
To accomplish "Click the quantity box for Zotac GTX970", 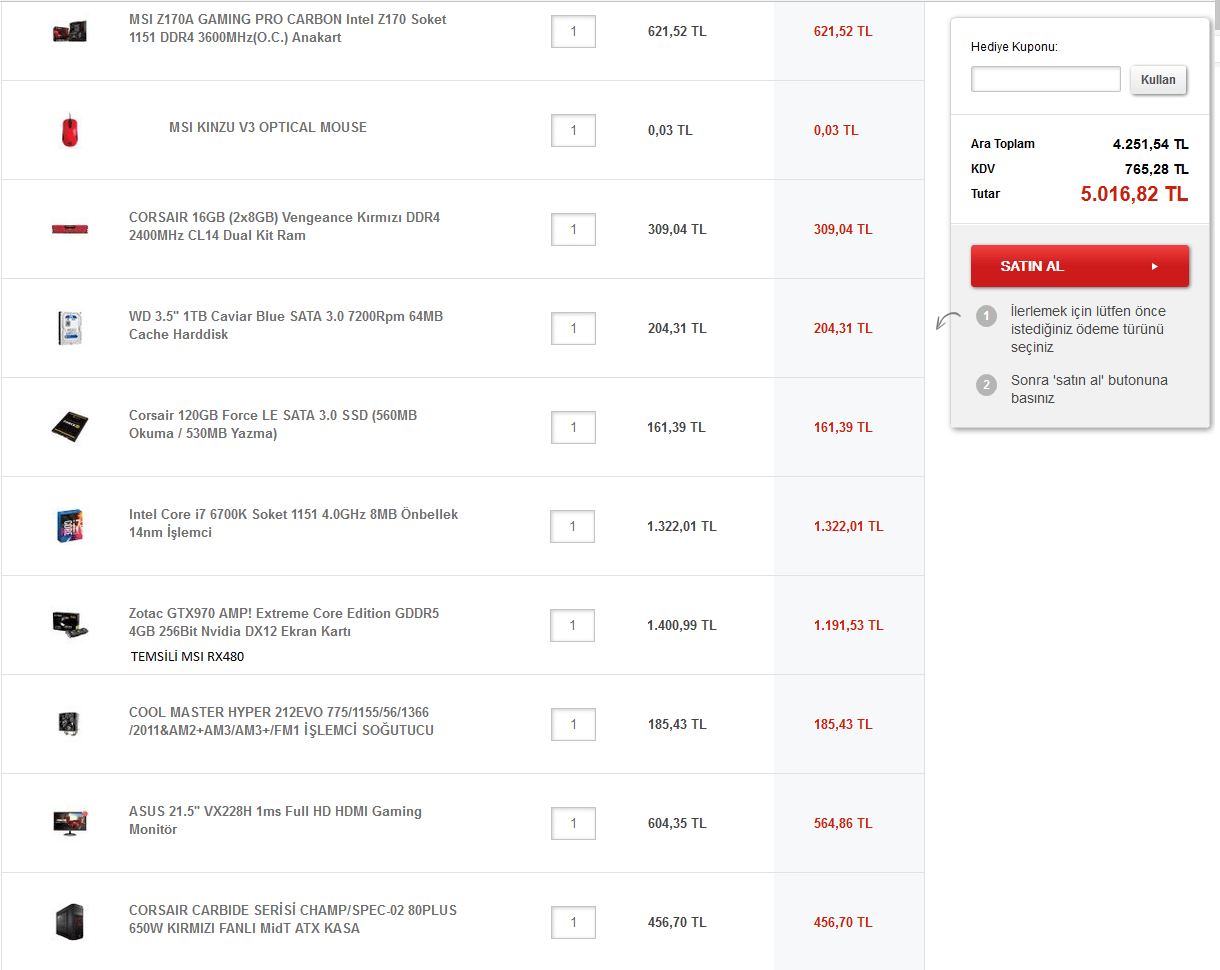I will 573,625.
